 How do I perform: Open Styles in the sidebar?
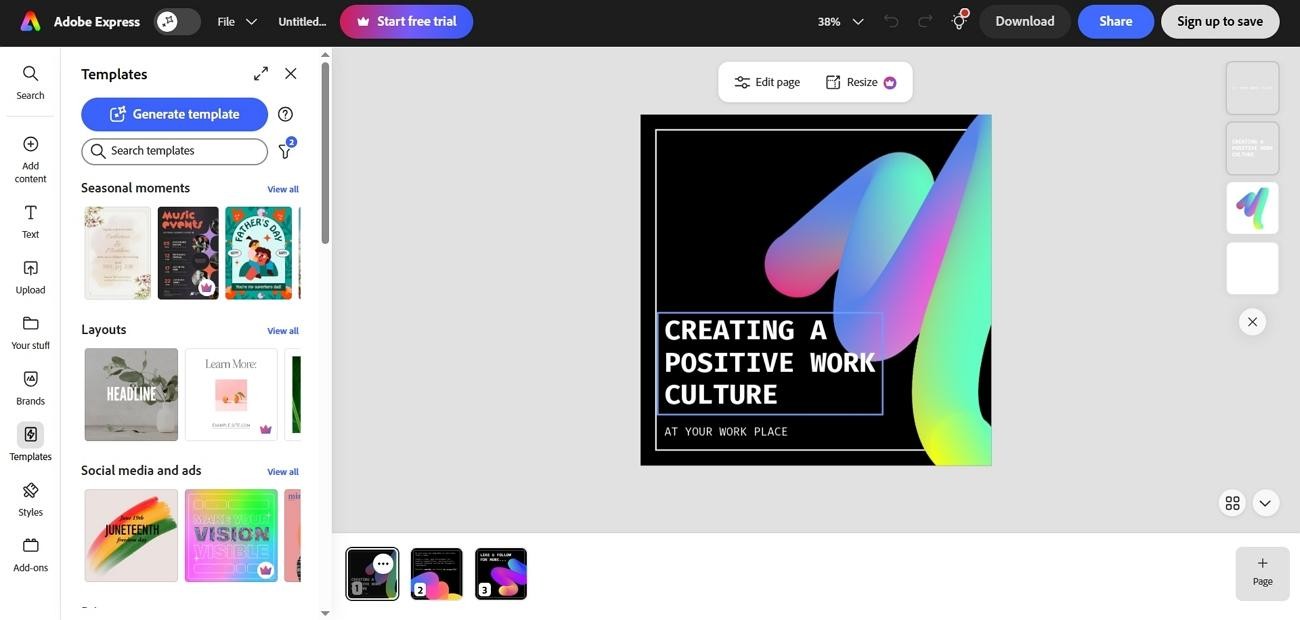[30, 499]
